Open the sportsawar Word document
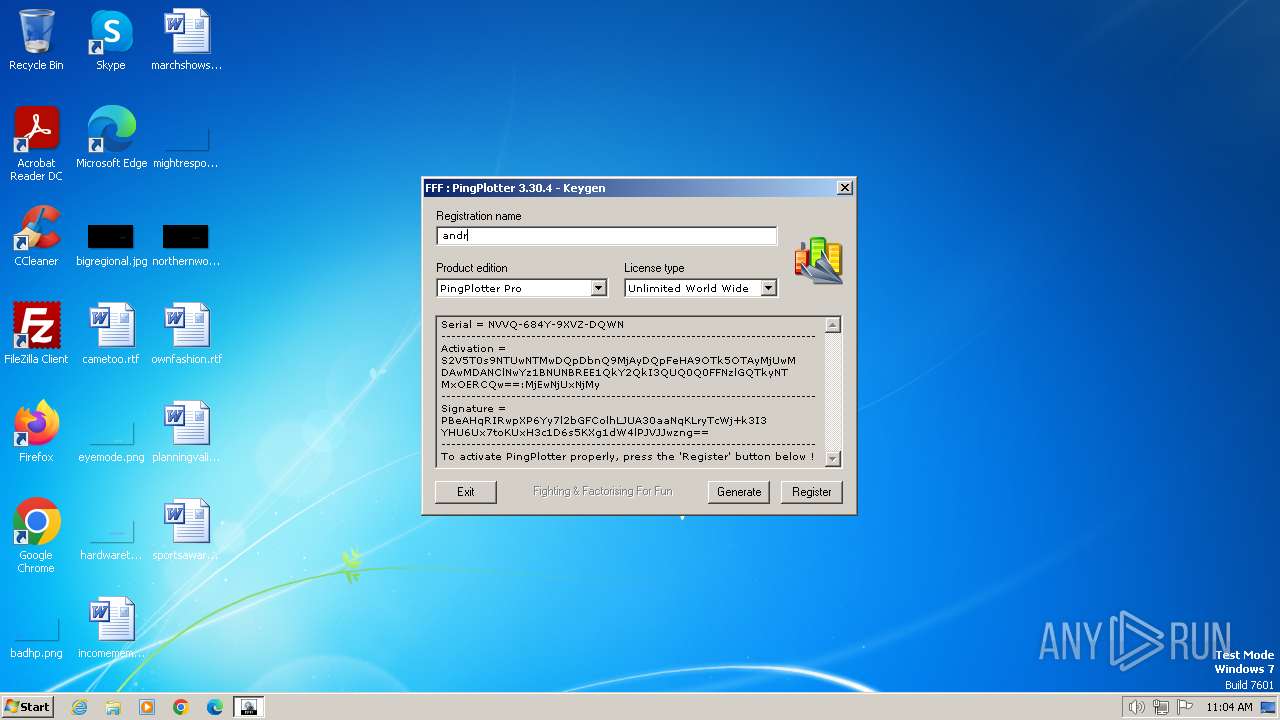This screenshot has width=1280, height=720. pyautogui.click(x=186, y=530)
